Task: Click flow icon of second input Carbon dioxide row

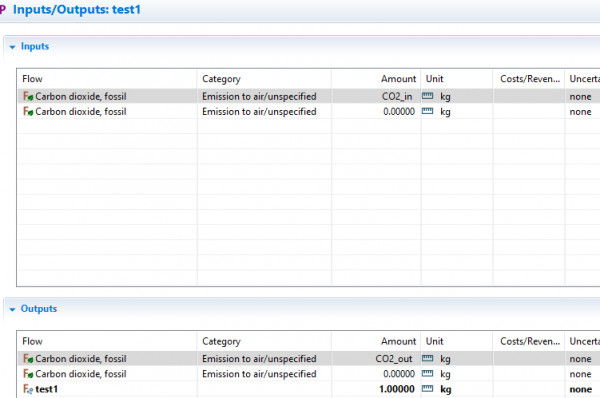Action: pos(28,112)
